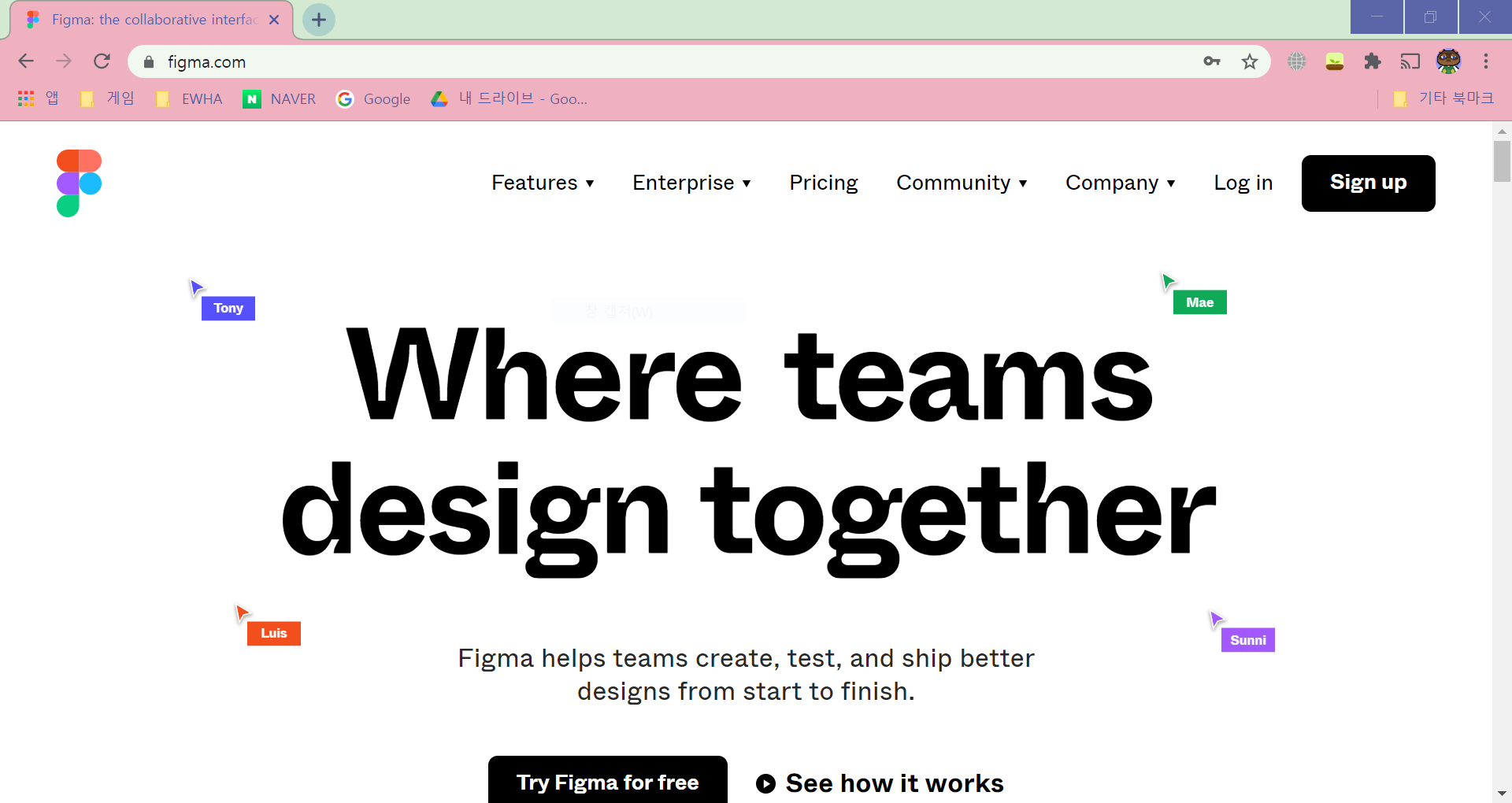Image resolution: width=1512 pixels, height=803 pixels.
Task: Minimize the Chrome window
Action: [1377, 17]
